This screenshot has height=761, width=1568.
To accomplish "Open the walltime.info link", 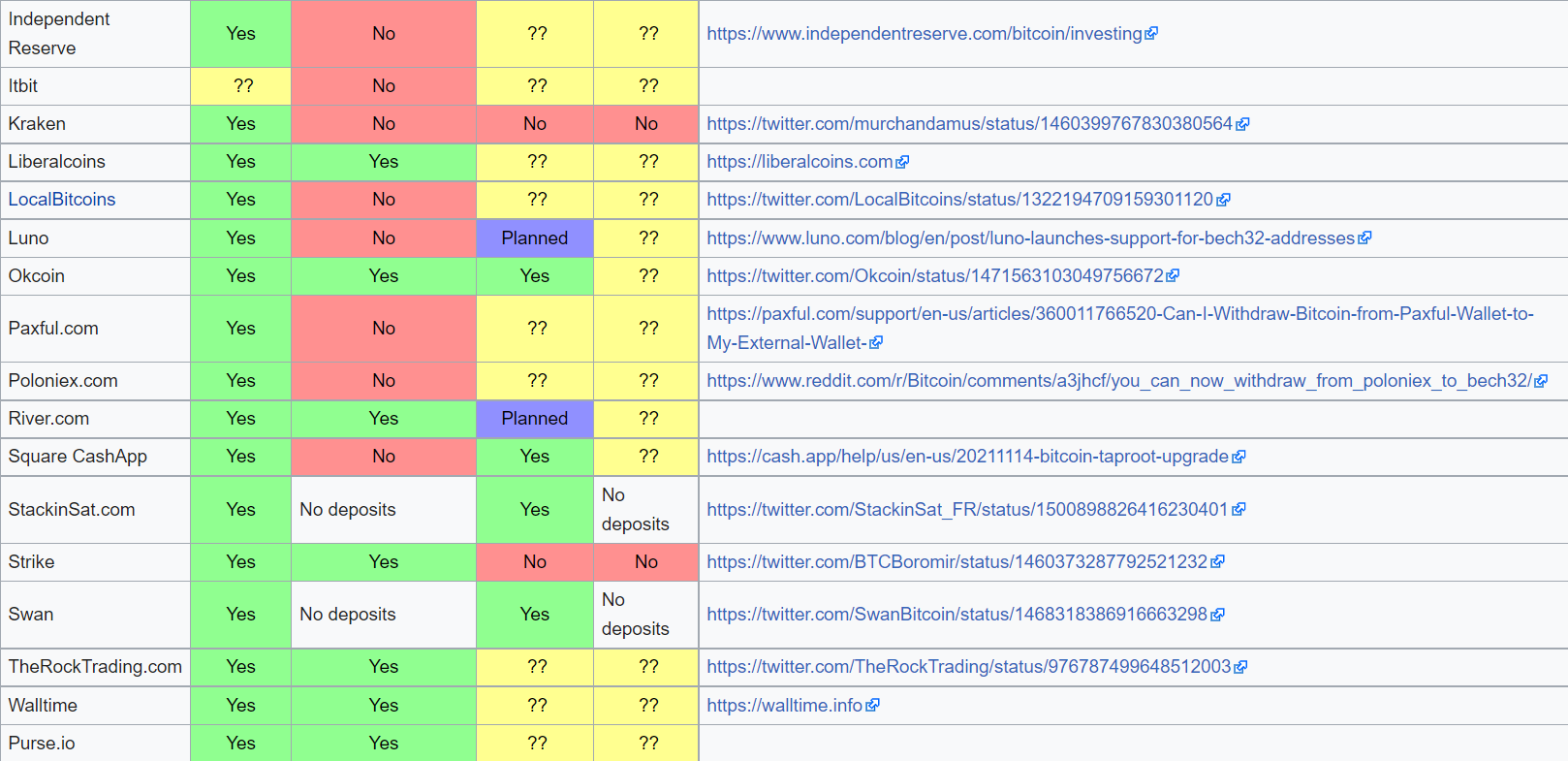I will pos(784,706).
